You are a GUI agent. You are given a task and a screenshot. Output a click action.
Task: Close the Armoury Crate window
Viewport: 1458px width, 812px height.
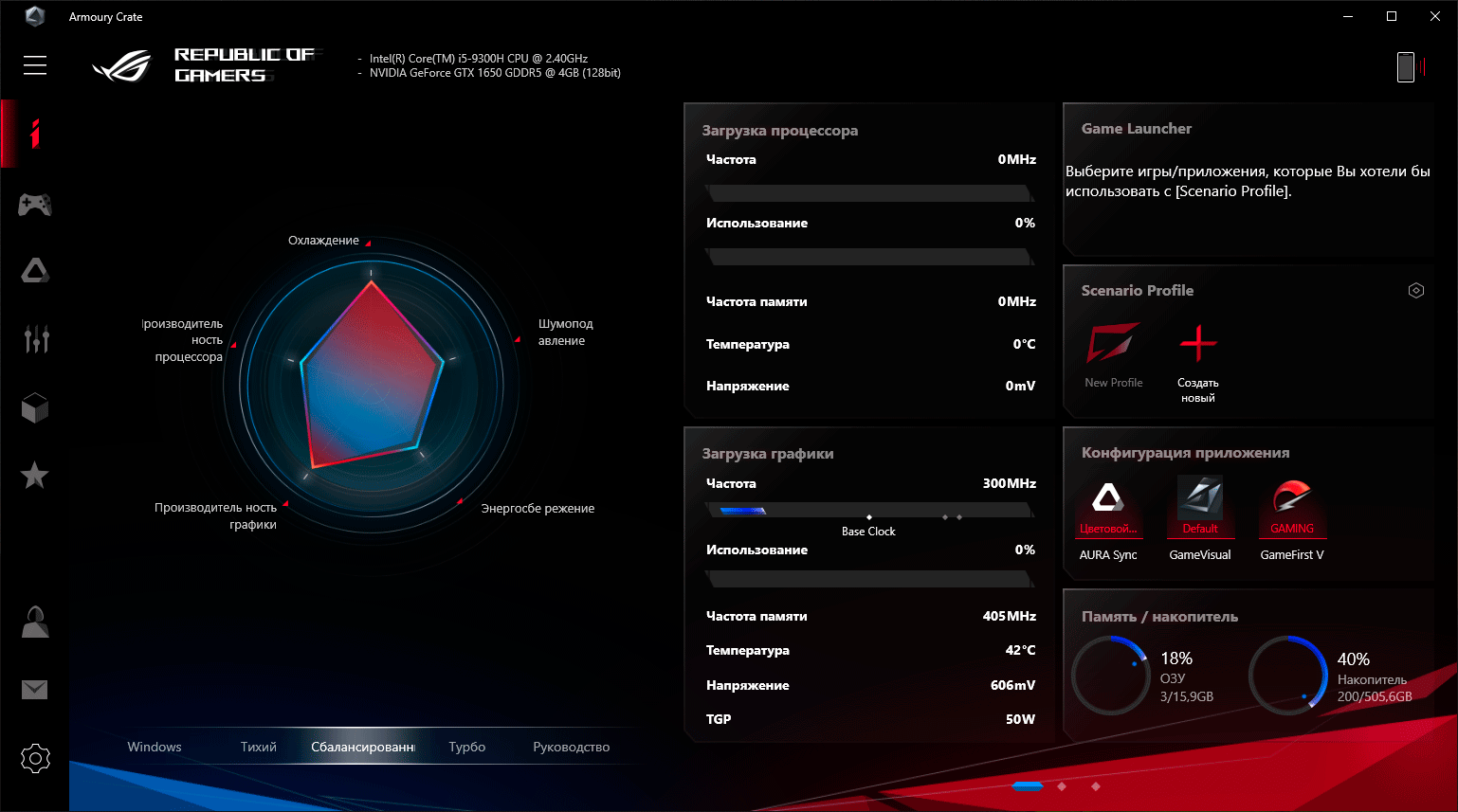click(1435, 16)
